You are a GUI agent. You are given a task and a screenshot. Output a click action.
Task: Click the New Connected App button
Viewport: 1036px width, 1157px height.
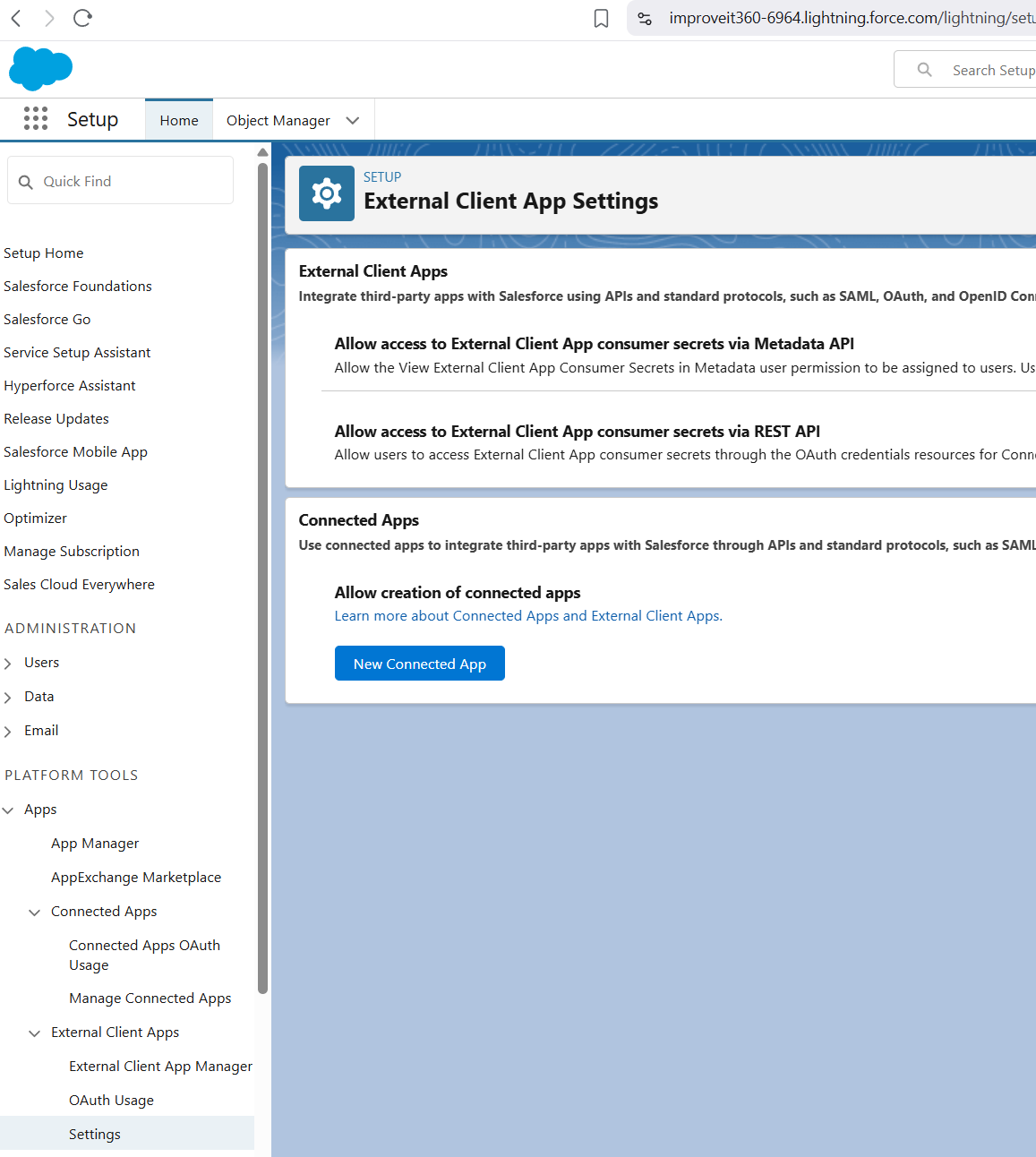click(419, 664)
